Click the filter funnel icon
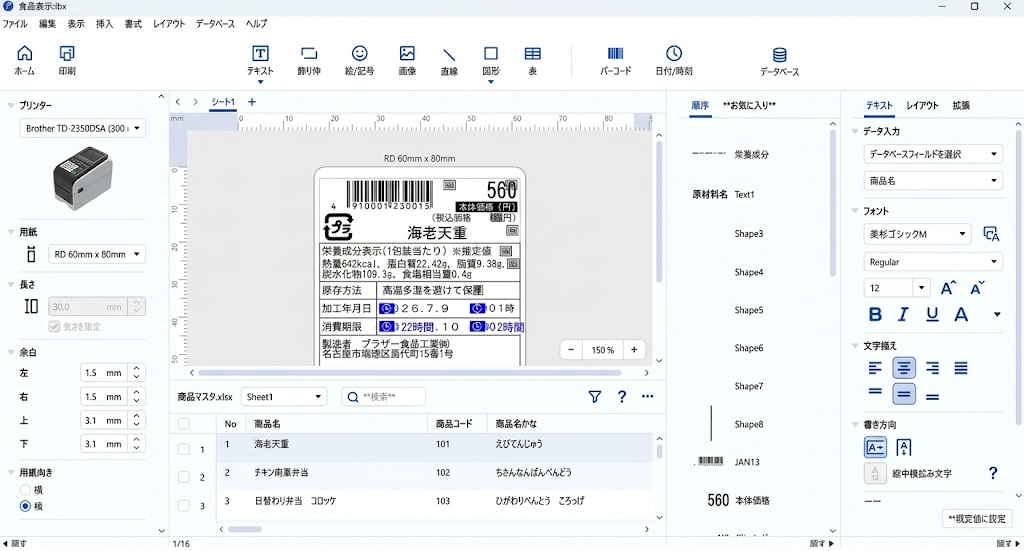This screenshot has width=1025, height=551. [594, 396]
